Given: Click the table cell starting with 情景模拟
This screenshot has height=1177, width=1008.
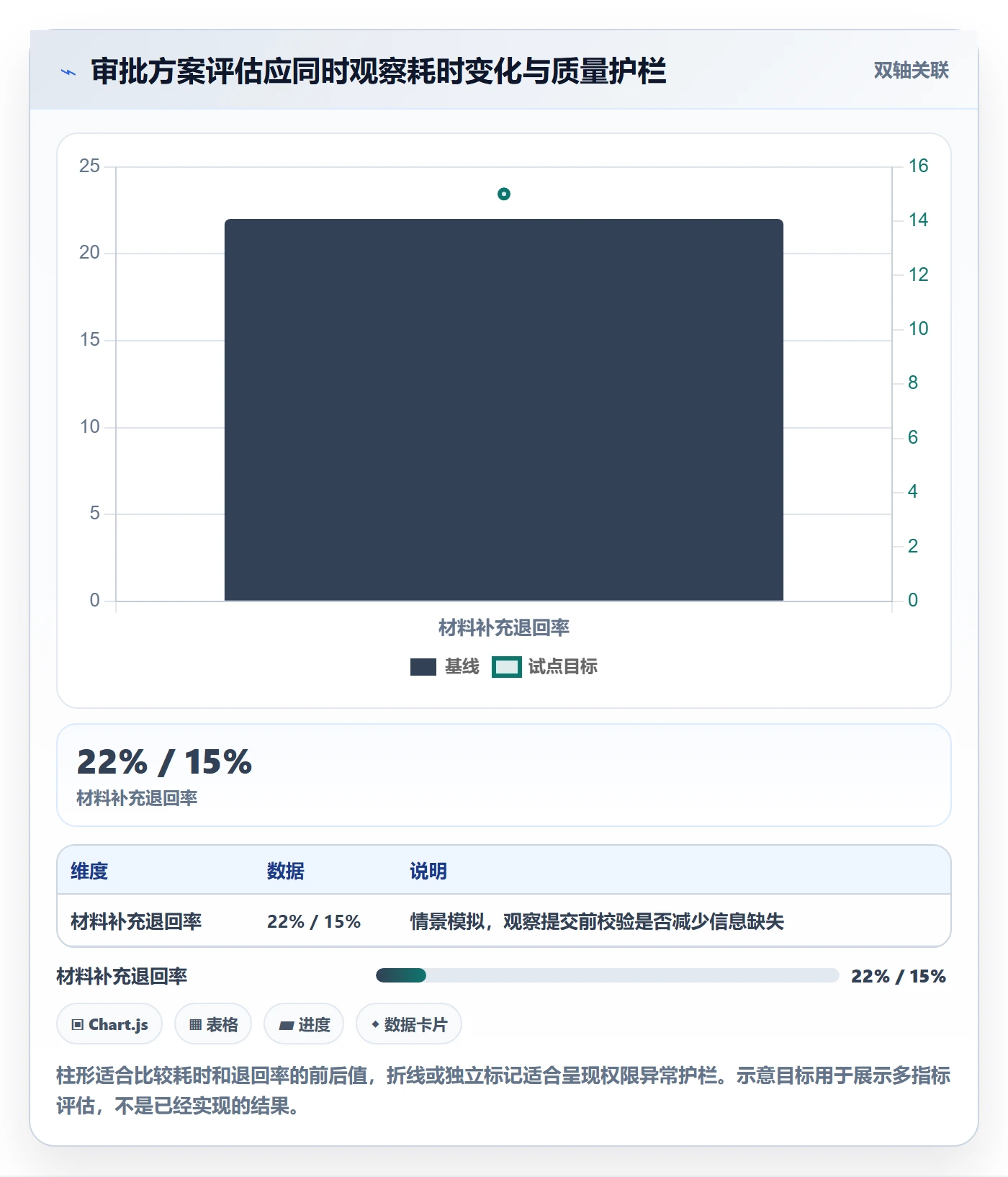Looking at the screenshot, I should click(597, 921).
